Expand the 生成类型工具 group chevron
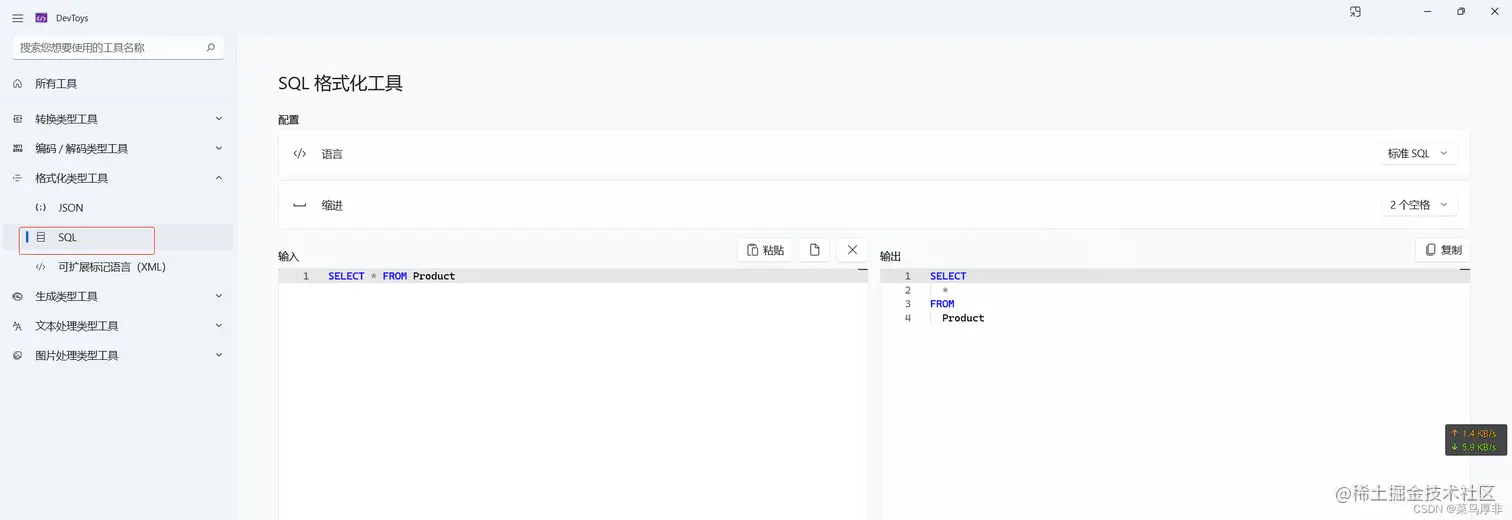This screenshot has width=1512, height=520. click(219, 297)
